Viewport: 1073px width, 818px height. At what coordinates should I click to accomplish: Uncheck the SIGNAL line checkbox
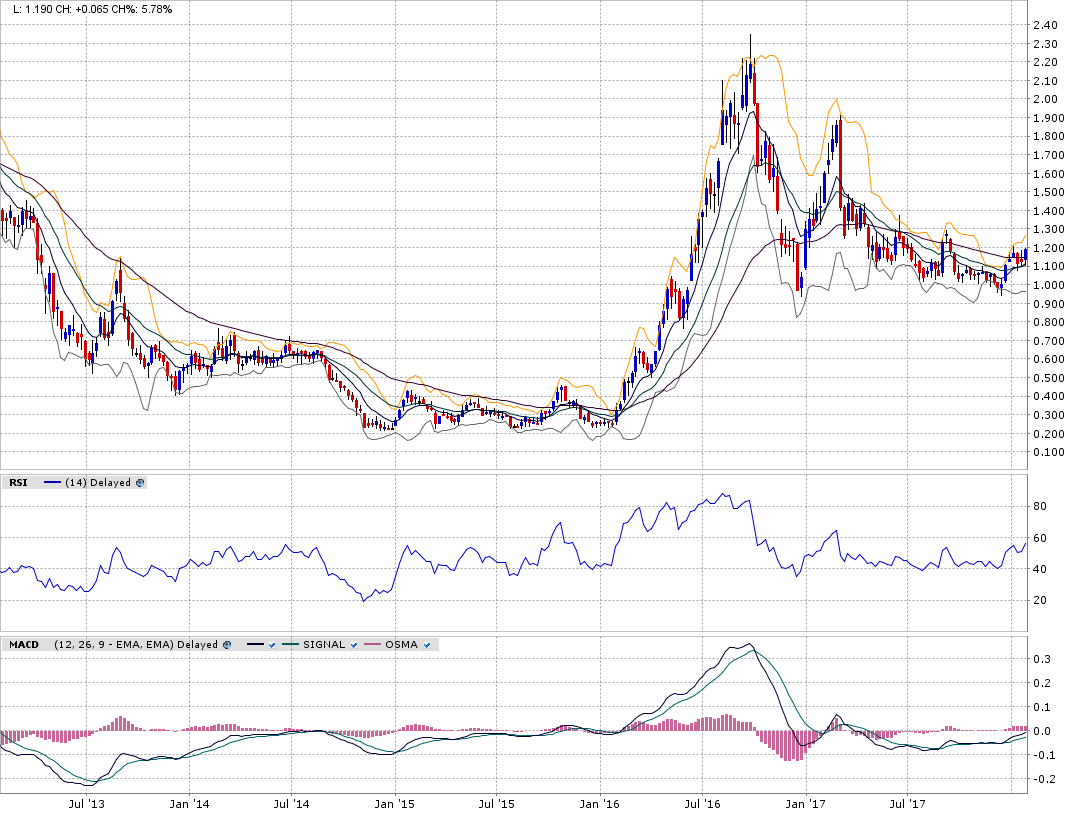click(354, 645)
